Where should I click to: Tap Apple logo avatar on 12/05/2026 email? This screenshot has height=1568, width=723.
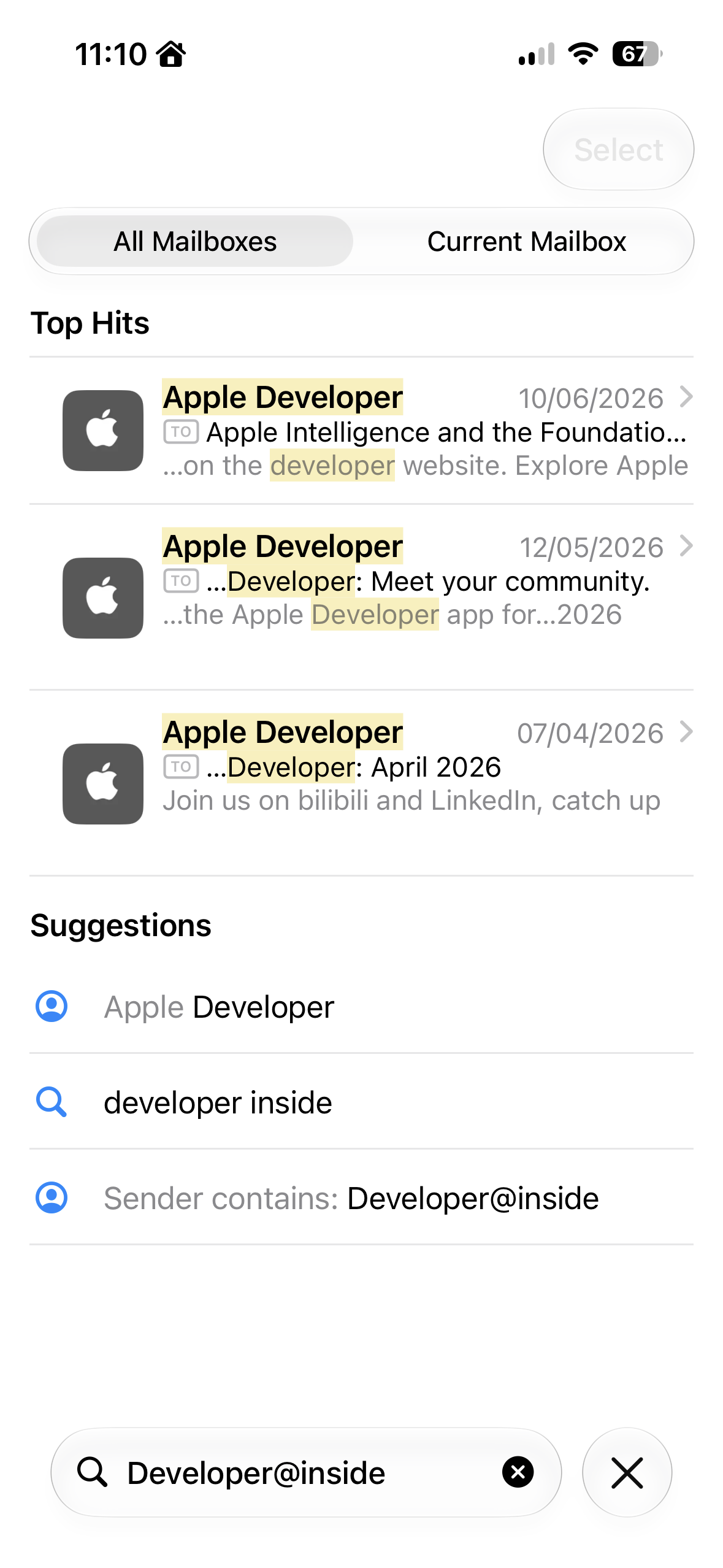click(103, 598)
